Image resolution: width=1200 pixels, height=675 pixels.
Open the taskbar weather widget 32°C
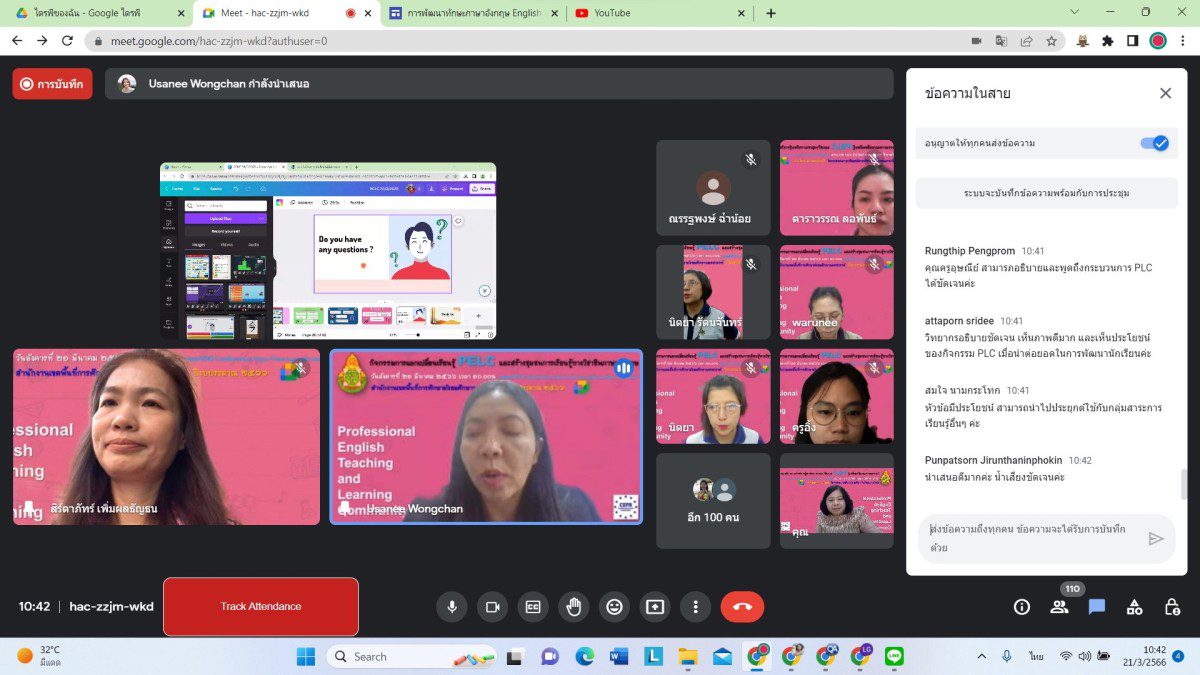(x=40, y=656)
